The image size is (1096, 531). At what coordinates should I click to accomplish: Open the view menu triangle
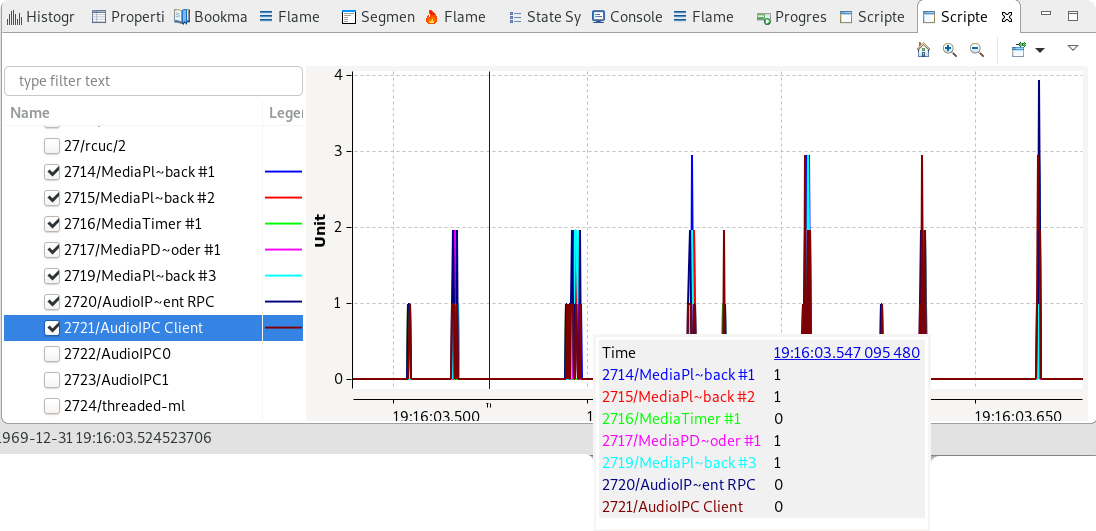click(x=1073, y=48)
